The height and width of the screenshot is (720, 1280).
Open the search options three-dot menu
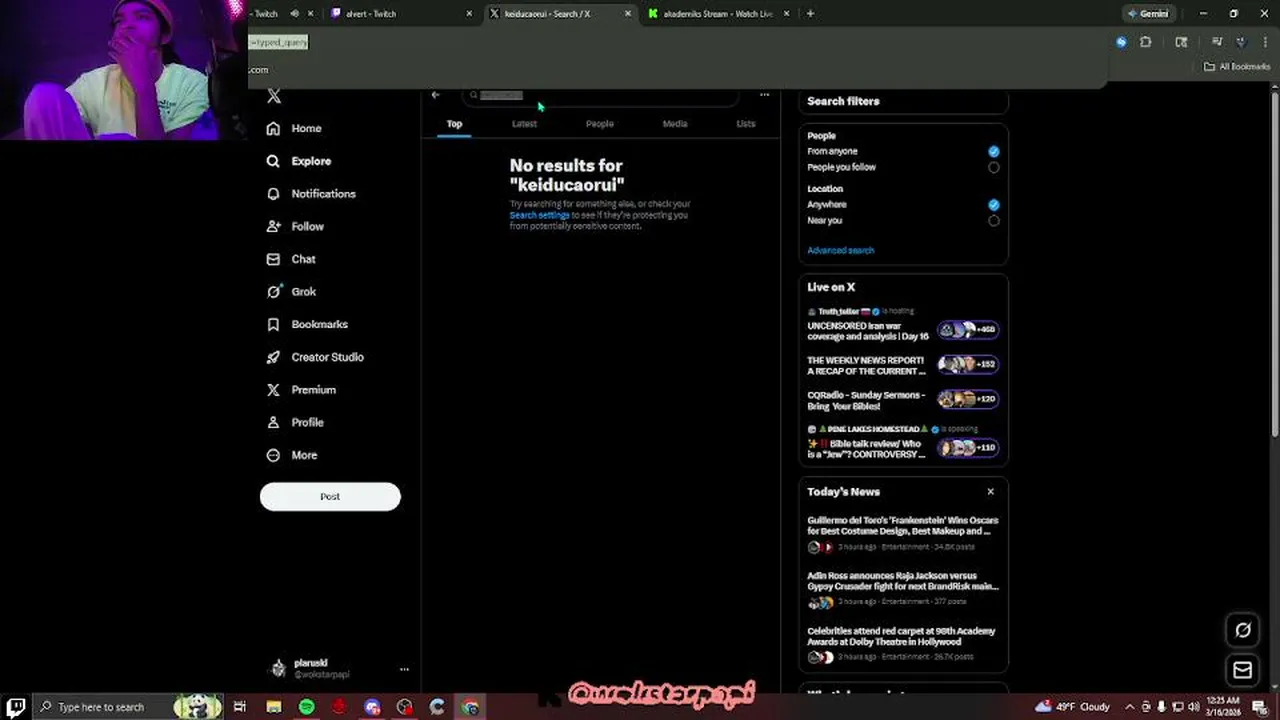(x=764, y=95)
